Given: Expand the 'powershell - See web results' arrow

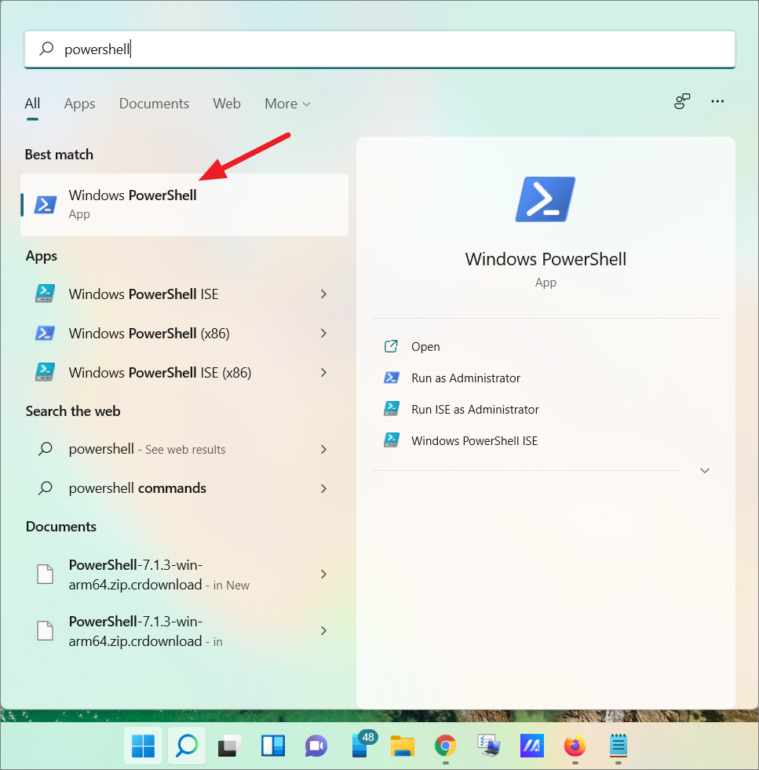Looking at the screenshot, I should 324,449.
